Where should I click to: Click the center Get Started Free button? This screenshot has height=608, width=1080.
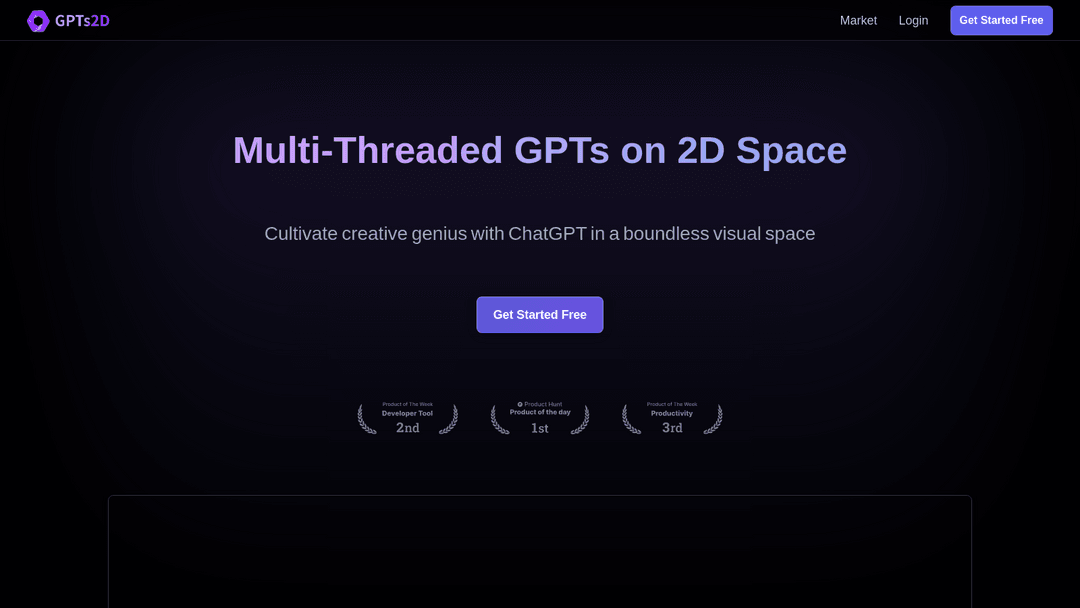[540, 315]
